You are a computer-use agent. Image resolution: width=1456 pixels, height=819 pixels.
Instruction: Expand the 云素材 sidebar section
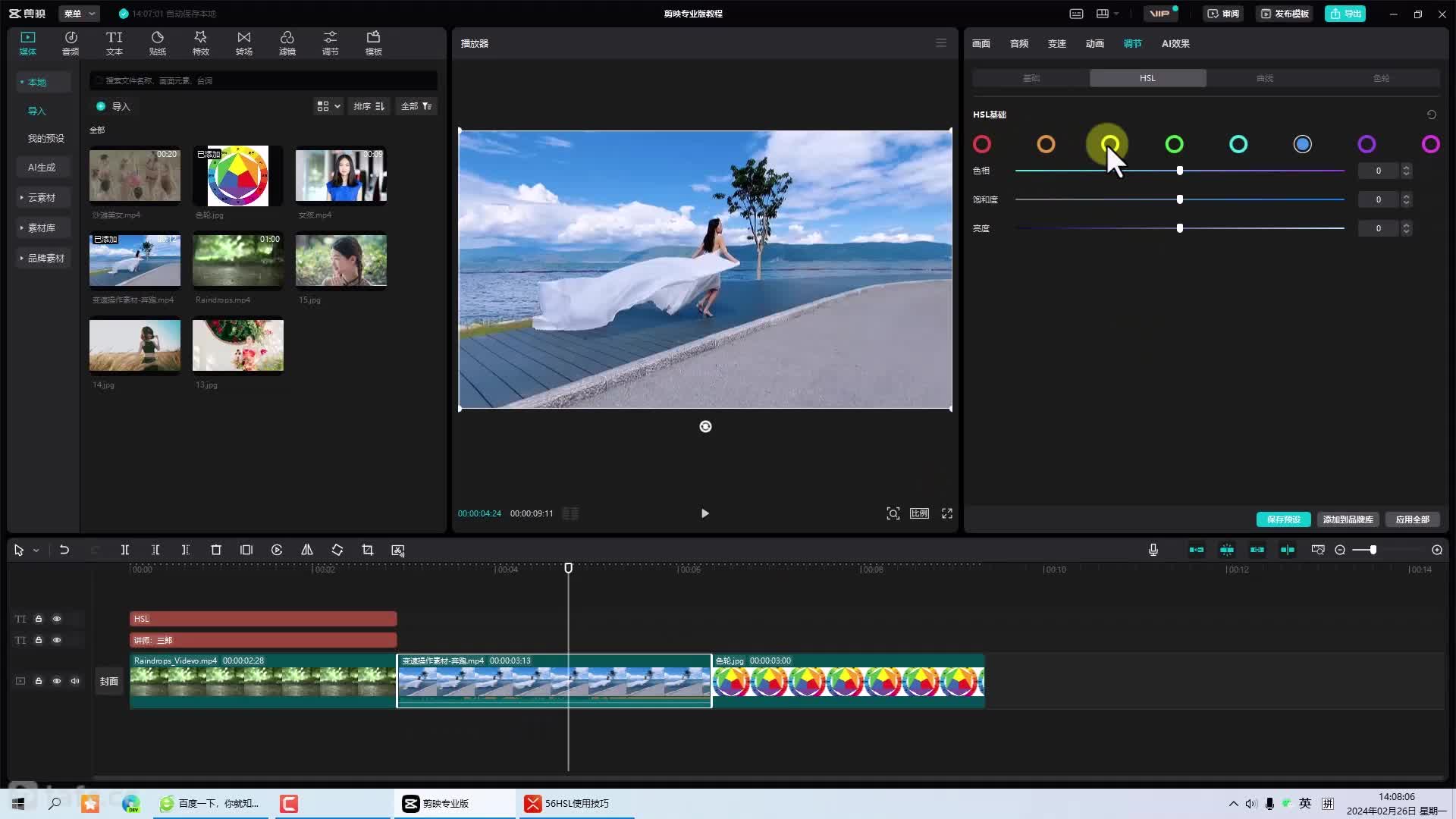click(x=41, y=197)
